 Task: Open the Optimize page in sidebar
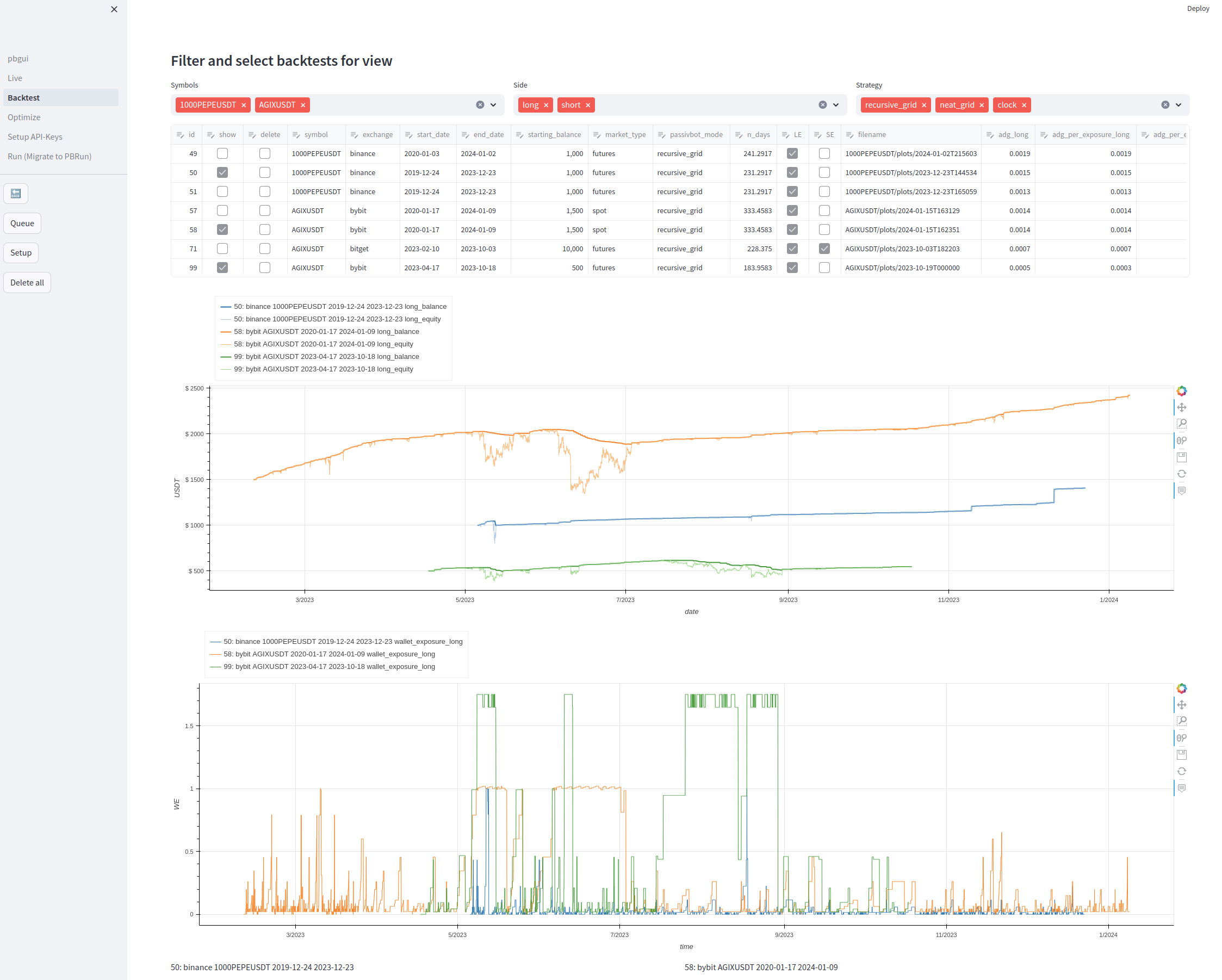[x=24, y=117]
